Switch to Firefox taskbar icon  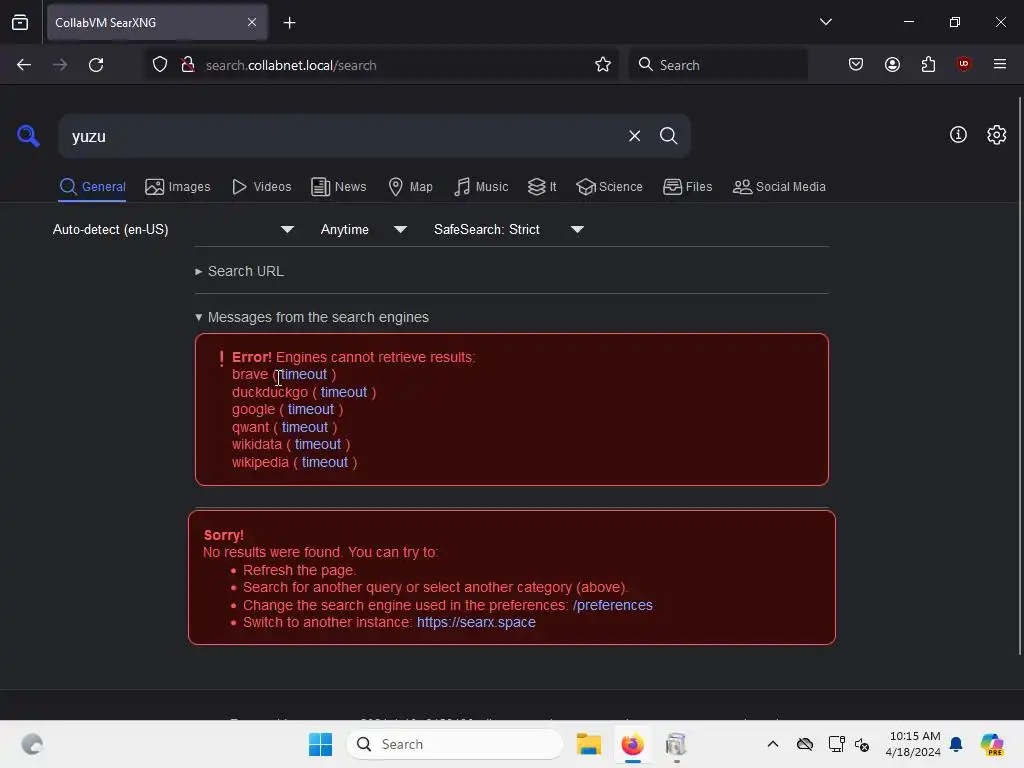632,744
